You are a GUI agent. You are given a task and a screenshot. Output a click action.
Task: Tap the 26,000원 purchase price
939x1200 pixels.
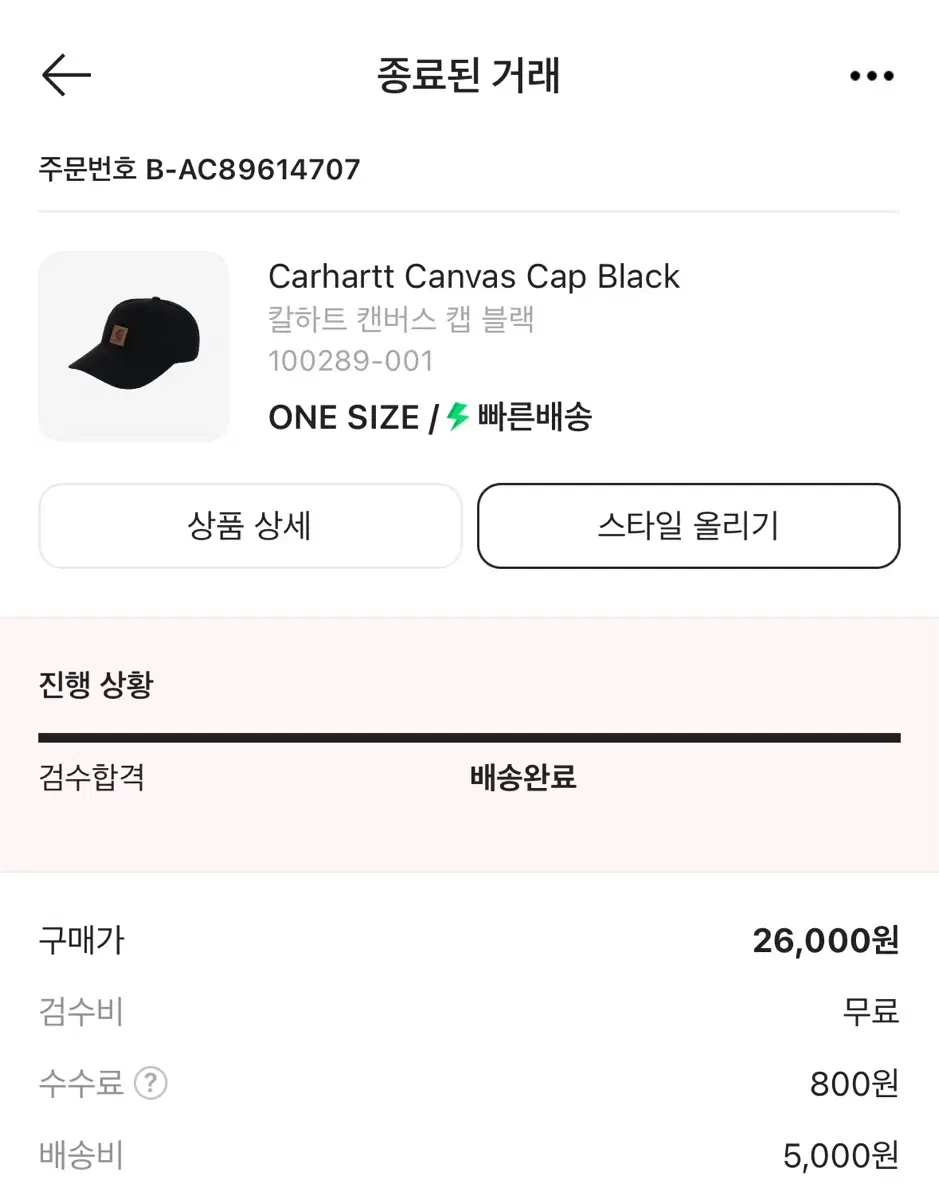point(826,940)
